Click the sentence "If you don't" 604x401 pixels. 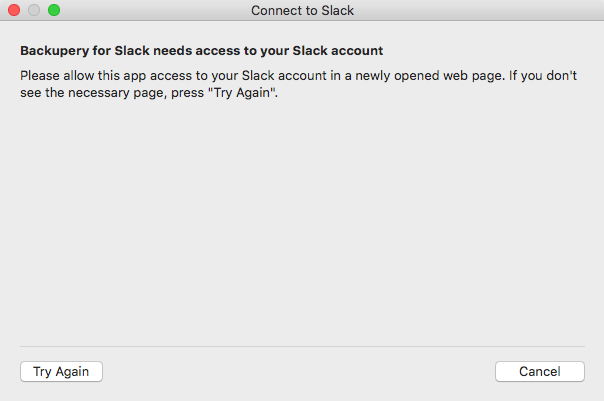coord(545,76)
